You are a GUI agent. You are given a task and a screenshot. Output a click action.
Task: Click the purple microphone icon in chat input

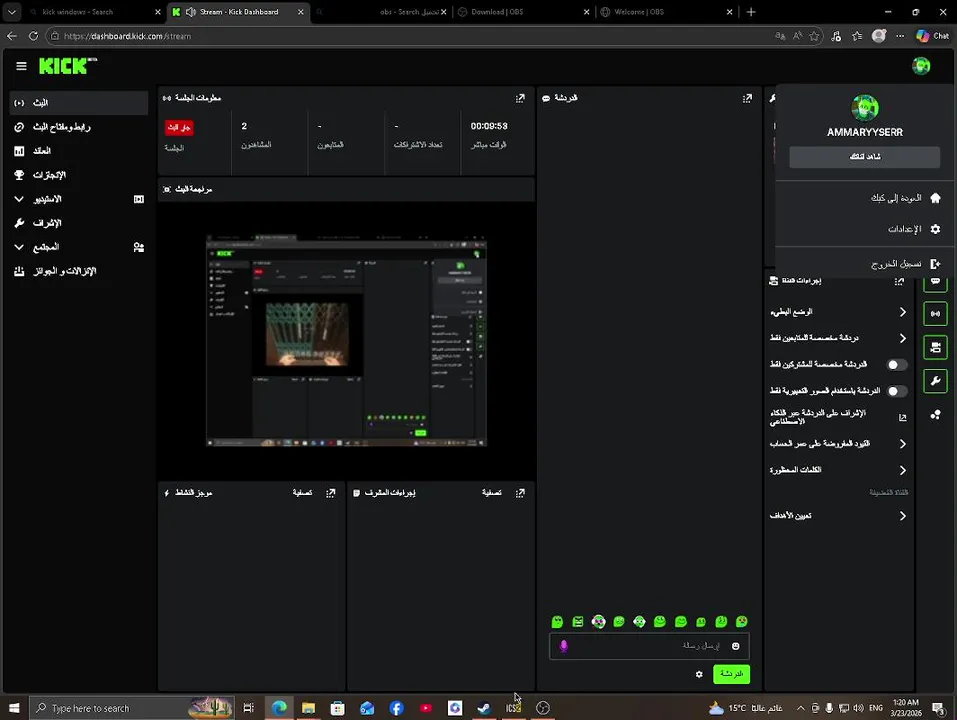563,646
